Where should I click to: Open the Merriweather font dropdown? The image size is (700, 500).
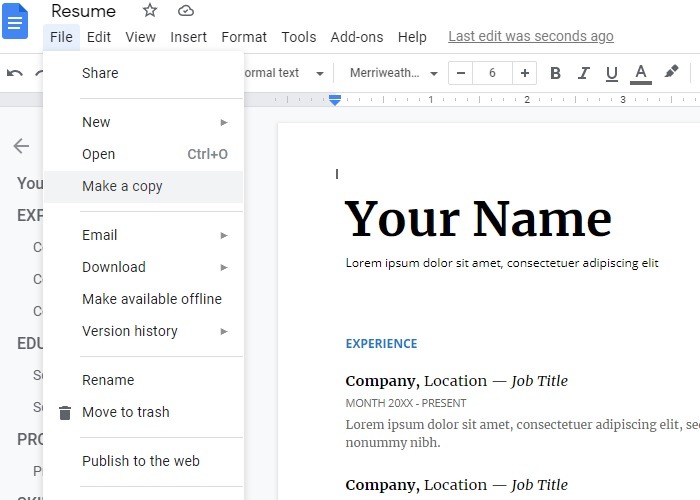393,73
